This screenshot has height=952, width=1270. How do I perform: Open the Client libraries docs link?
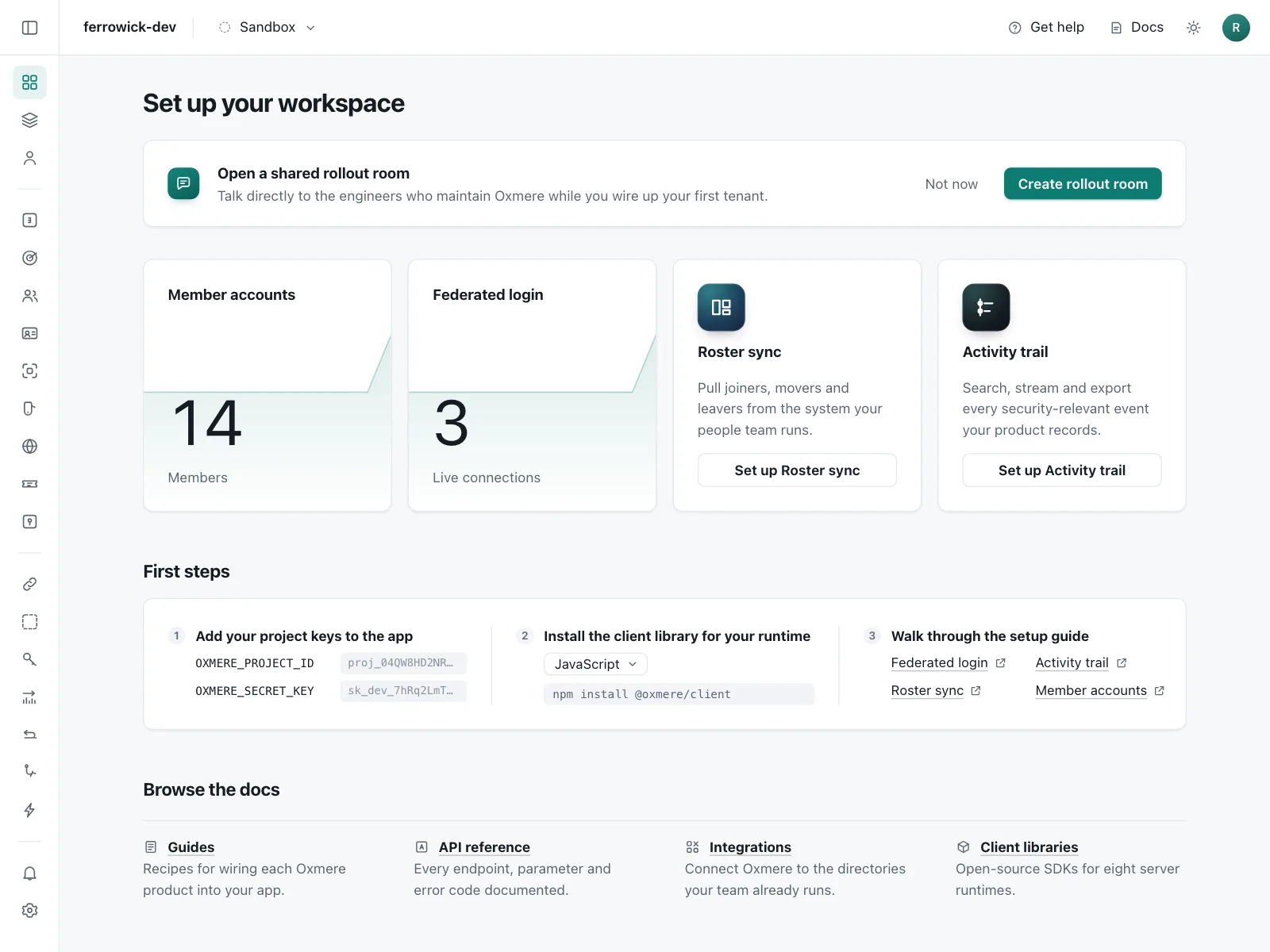(x=1029, y=847)
